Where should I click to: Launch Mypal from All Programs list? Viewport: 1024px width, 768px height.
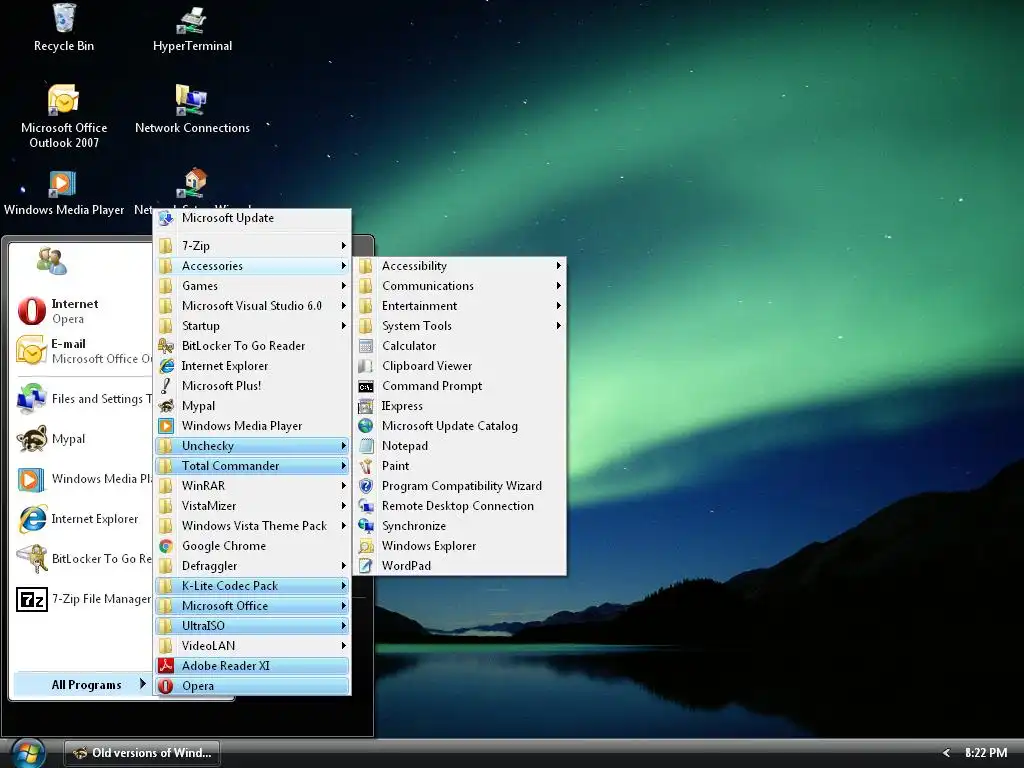click(252, 406)
